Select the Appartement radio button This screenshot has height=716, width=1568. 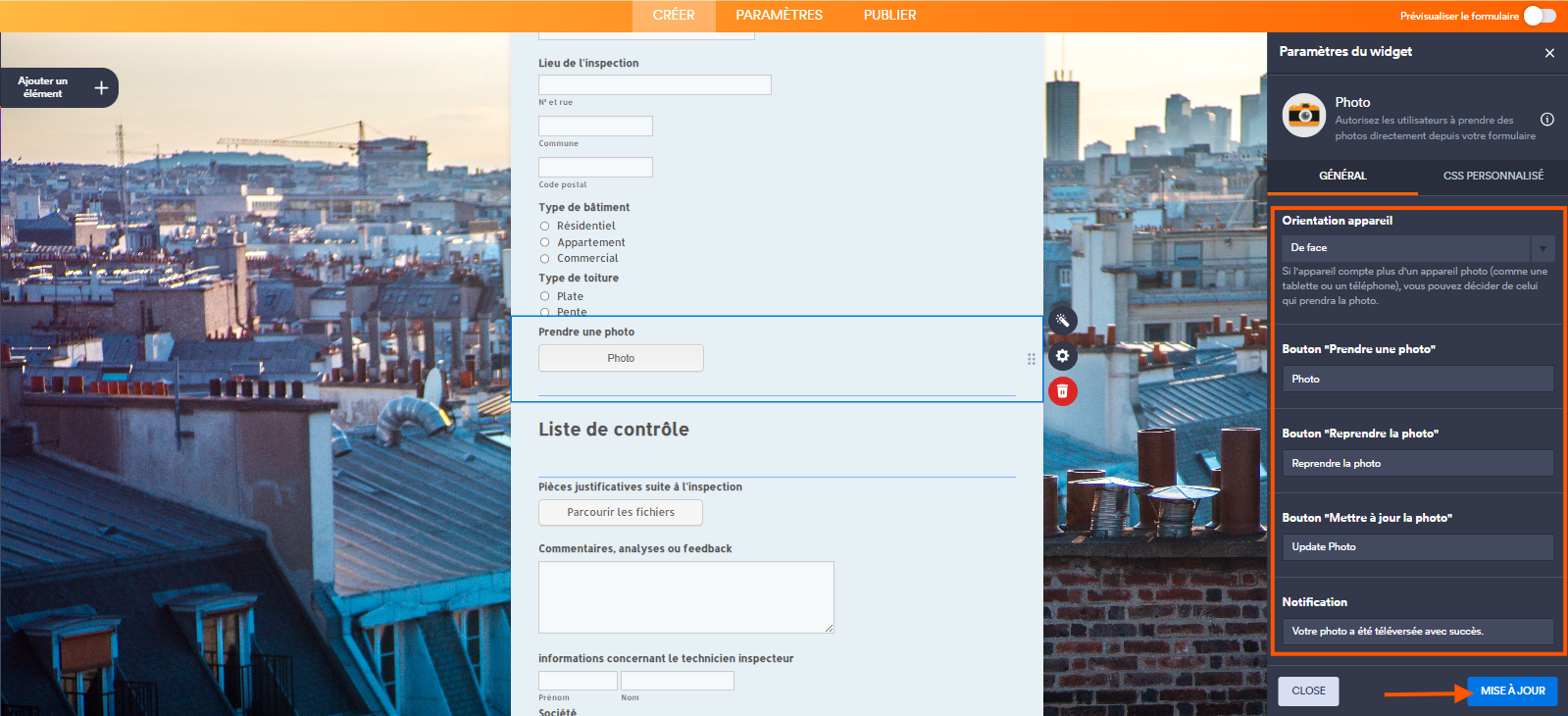[544, 242]
